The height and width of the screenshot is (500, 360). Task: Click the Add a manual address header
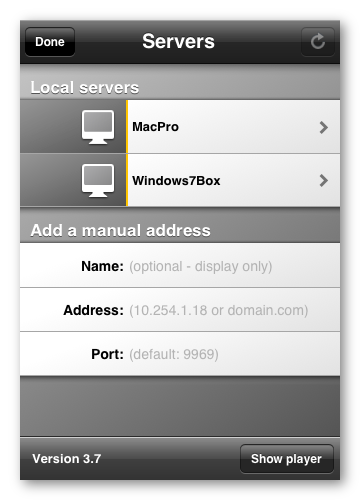point(121,230)
